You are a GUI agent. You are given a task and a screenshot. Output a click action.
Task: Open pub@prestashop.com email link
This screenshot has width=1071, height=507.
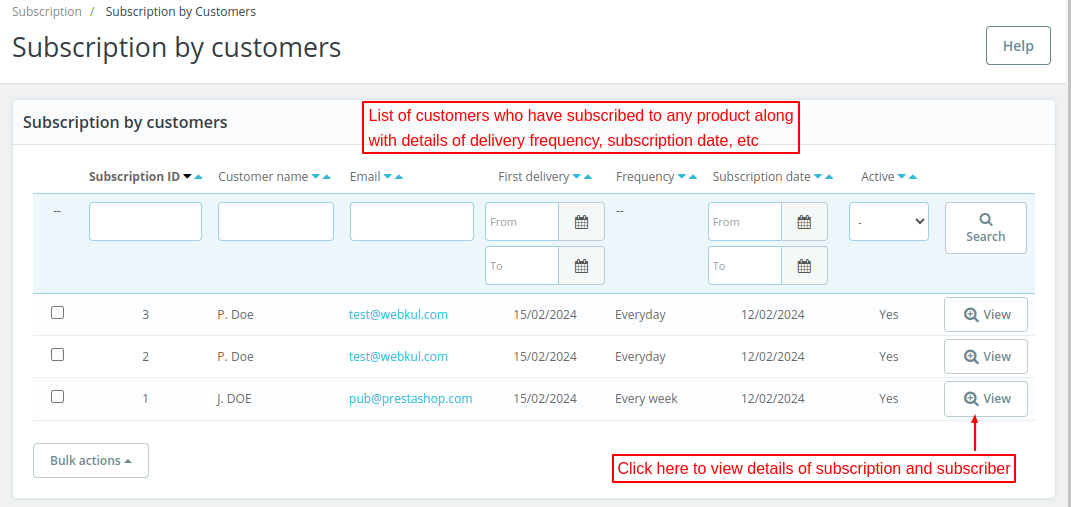410,399
